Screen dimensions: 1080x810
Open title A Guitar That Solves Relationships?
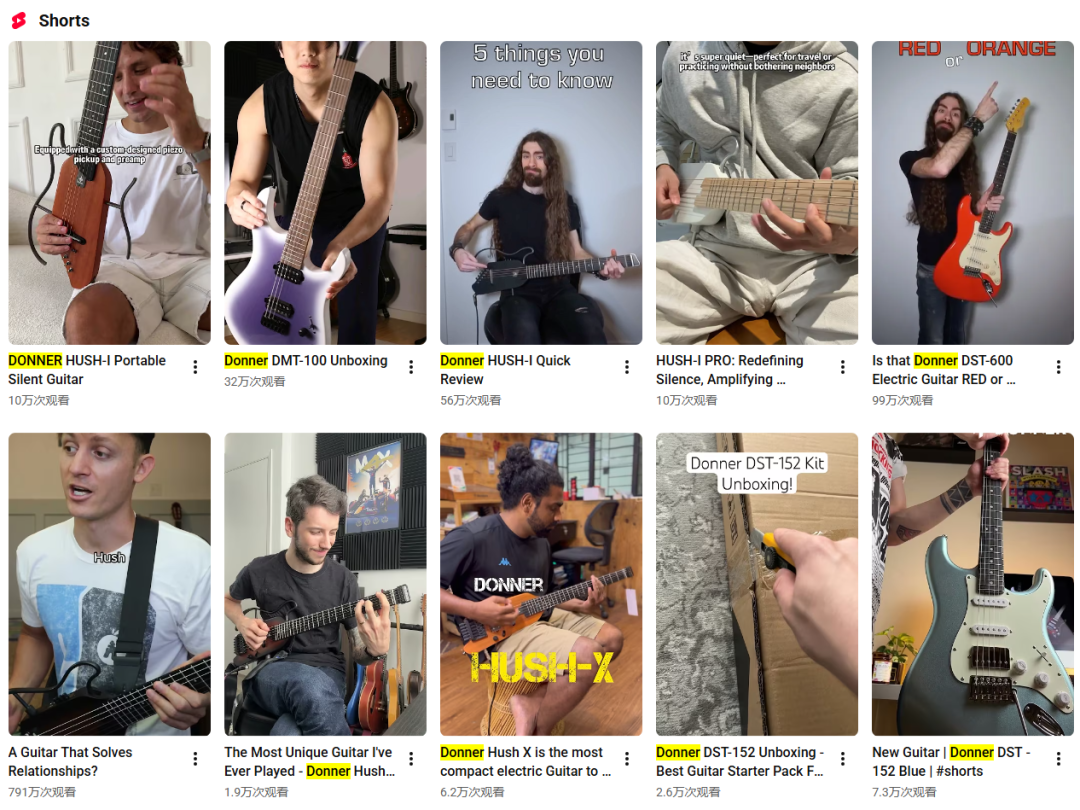pos(70,762)
